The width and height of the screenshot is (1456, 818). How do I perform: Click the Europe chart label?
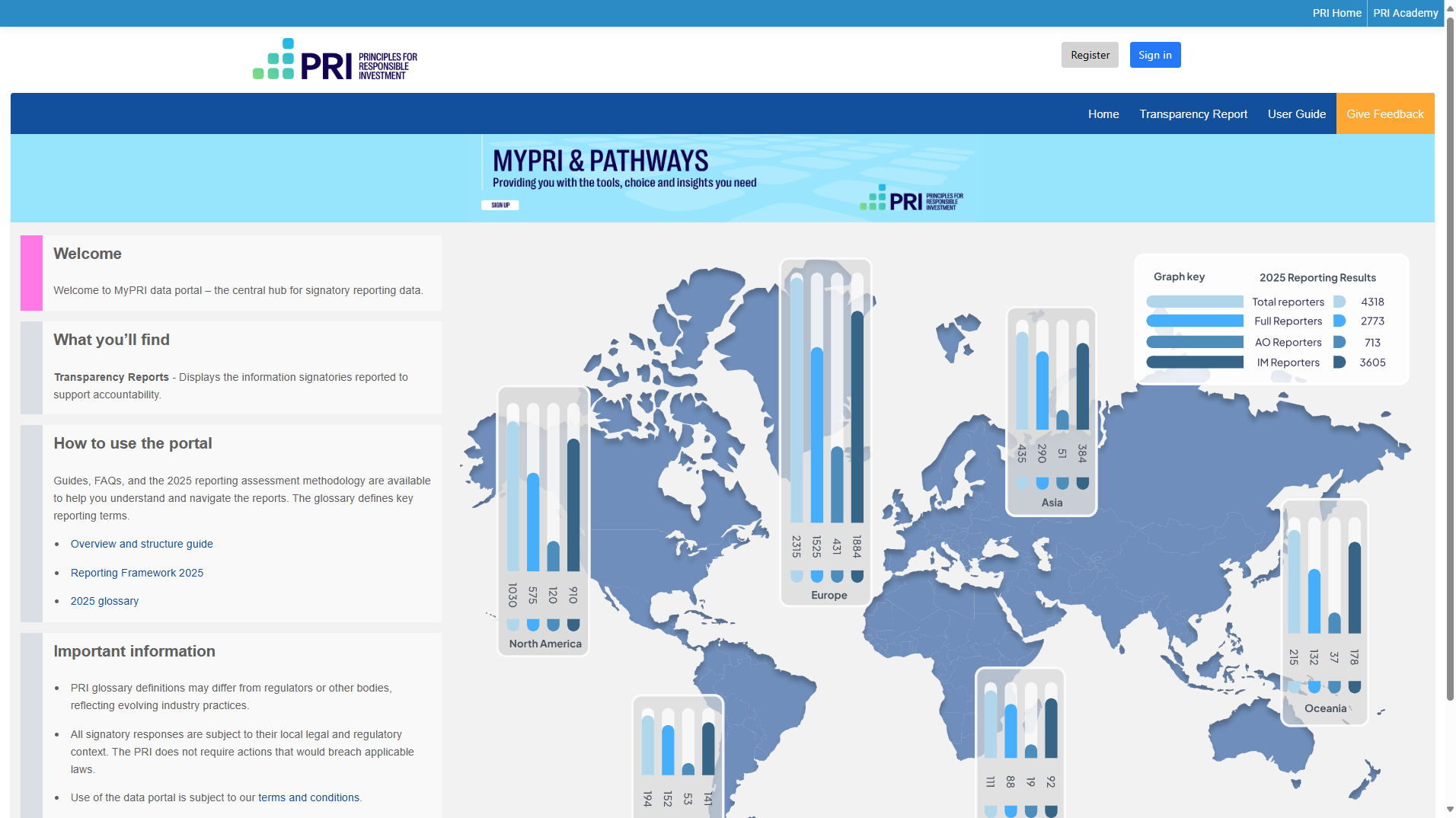(829, 596)
